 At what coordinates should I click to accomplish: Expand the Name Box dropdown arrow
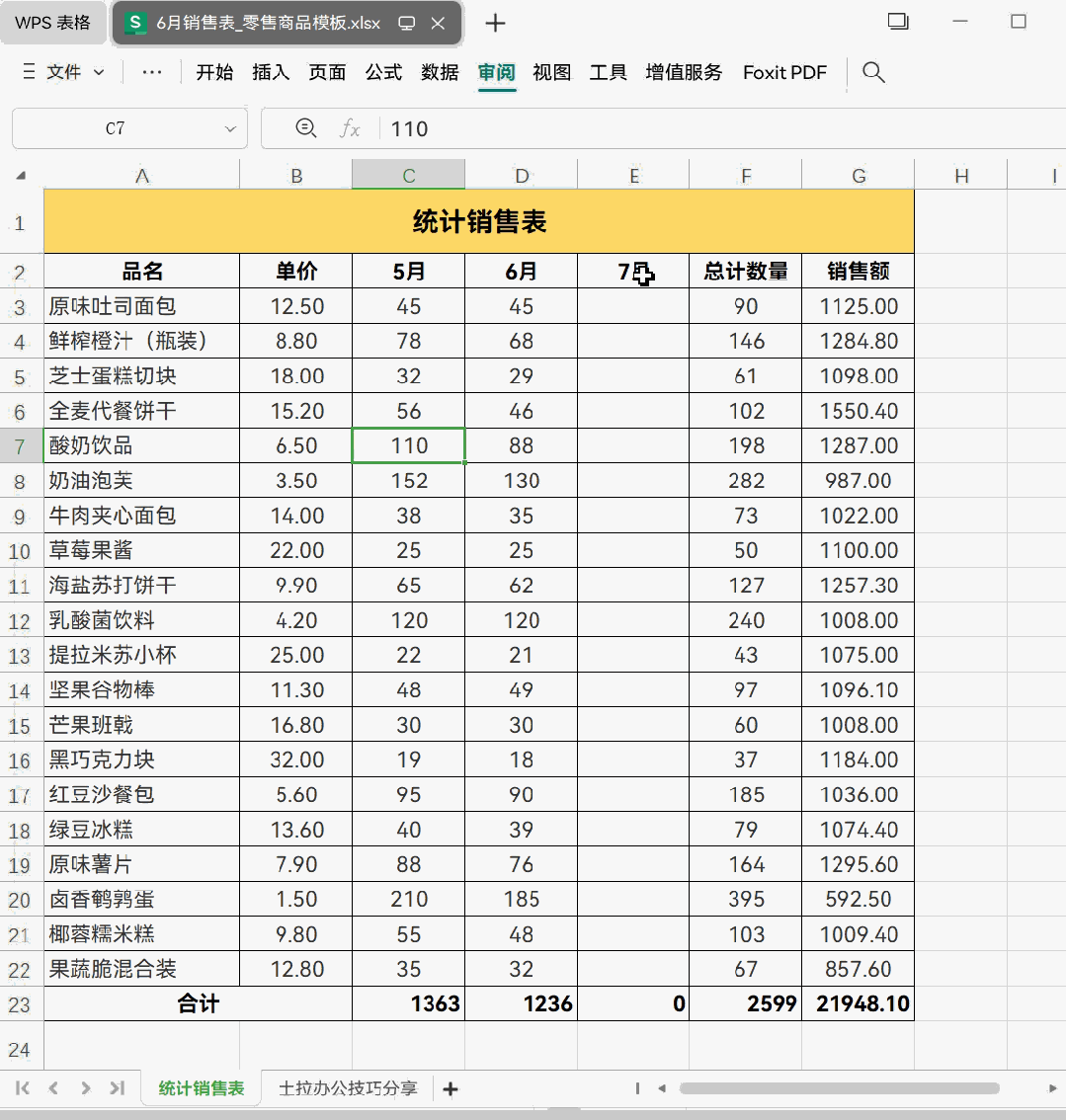point(230,129)
